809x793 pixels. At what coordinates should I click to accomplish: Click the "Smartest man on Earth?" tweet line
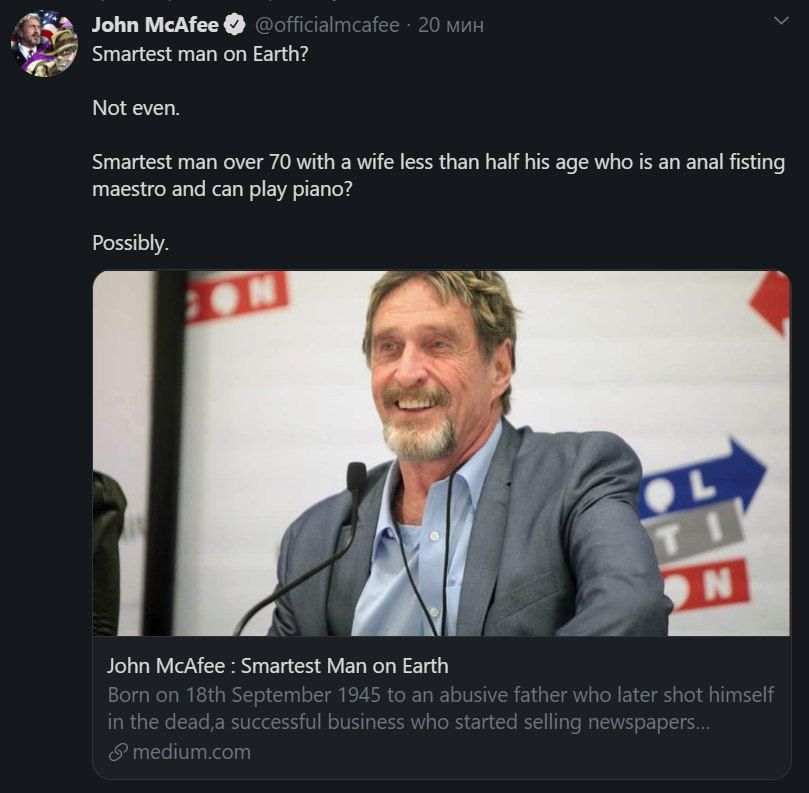click(200, 54)
